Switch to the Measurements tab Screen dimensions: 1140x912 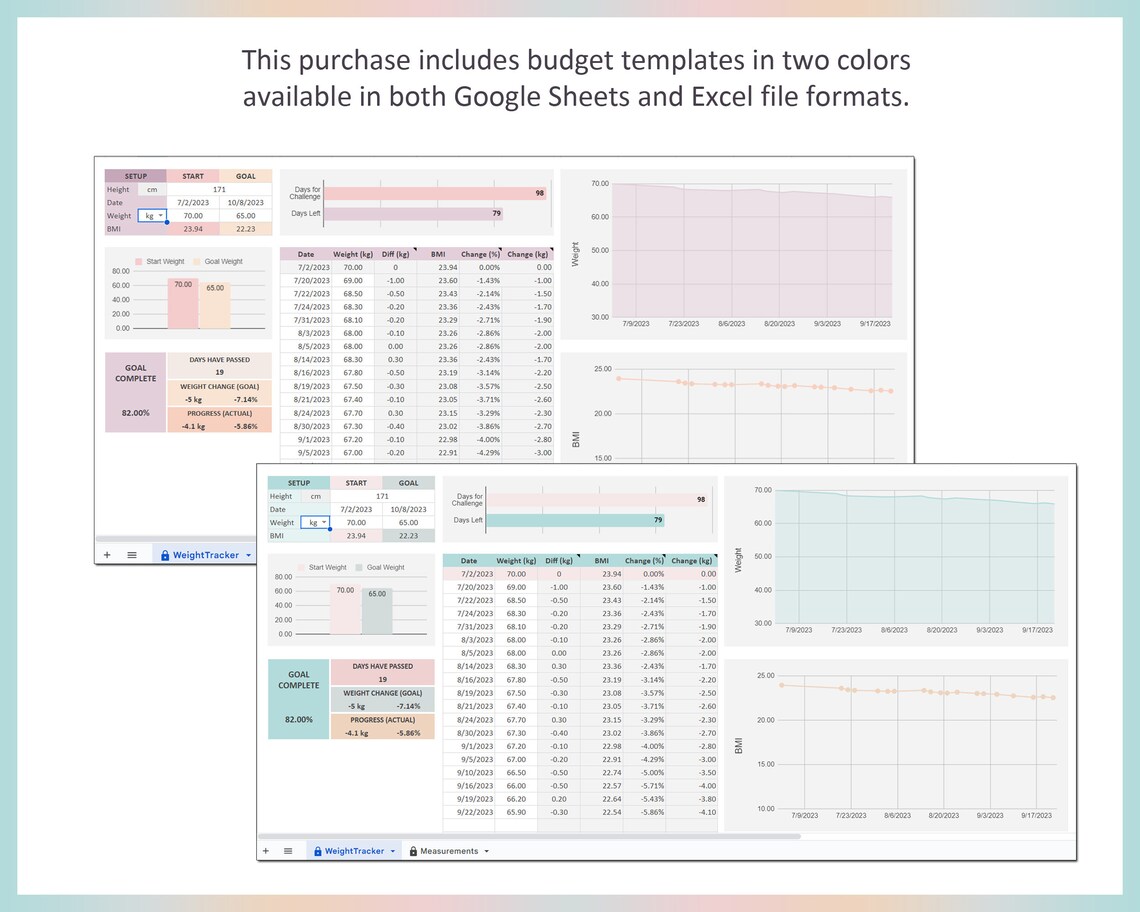pyautogui.click(x=447, y=851)
